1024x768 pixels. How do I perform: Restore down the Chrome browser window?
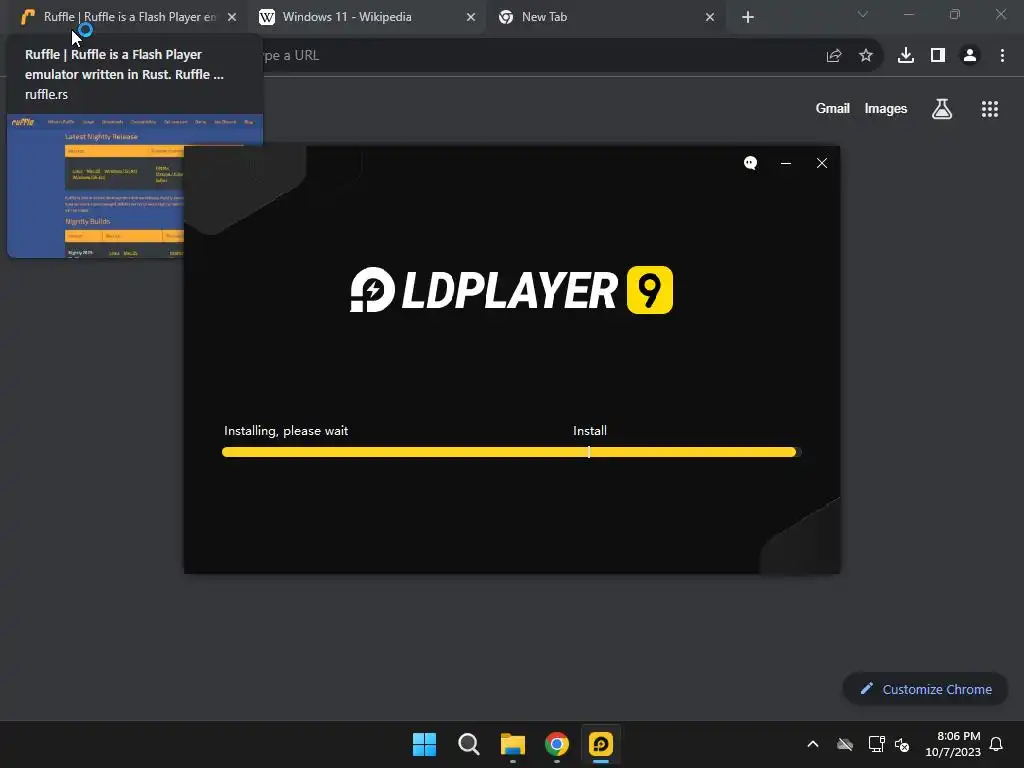point(955,14)
